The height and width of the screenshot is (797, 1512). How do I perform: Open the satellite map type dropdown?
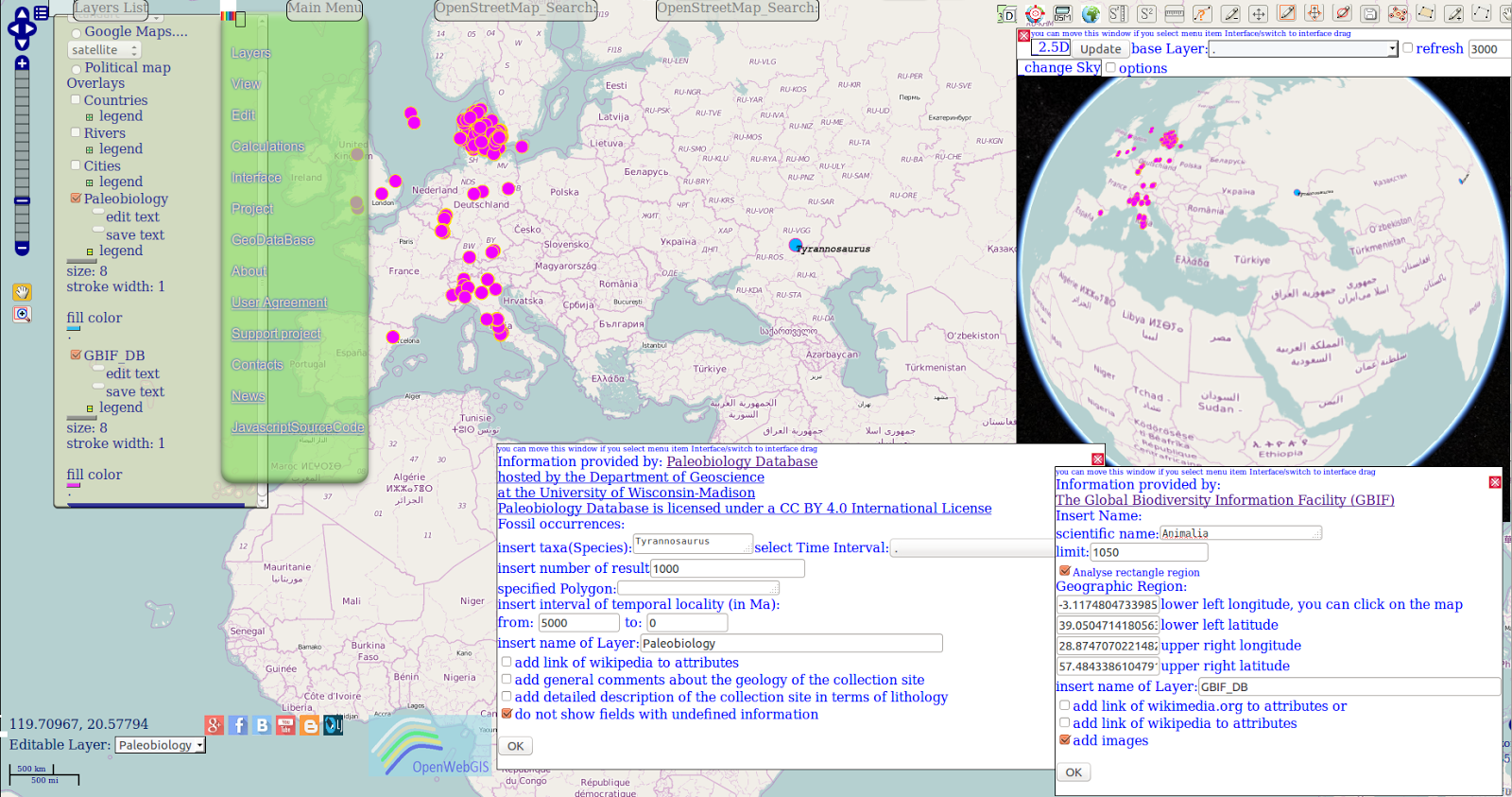tap(105, 49)
